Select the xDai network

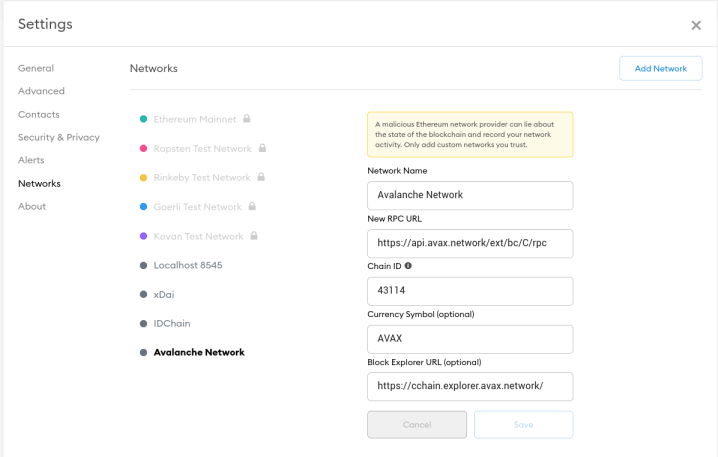click(x=164, y=294)
